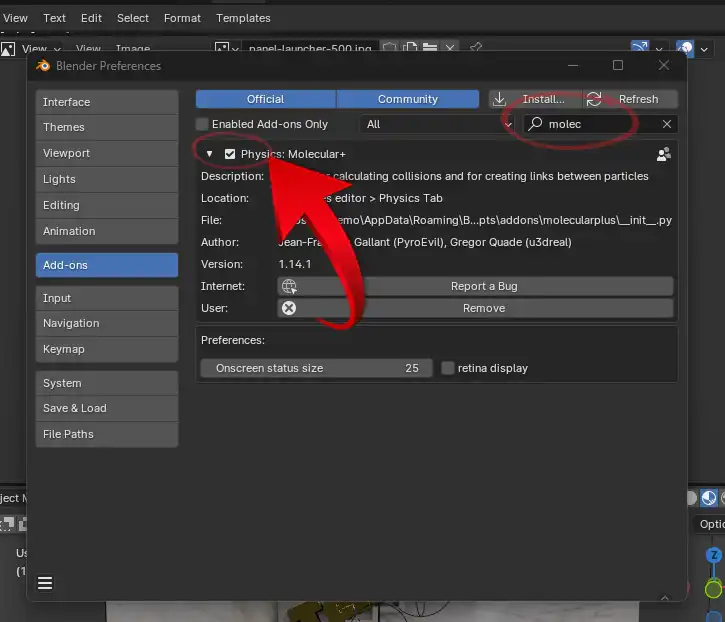Collapse the Physics: Molecular+ add-on details
725x622 pixels.
[x=209, y=154]
